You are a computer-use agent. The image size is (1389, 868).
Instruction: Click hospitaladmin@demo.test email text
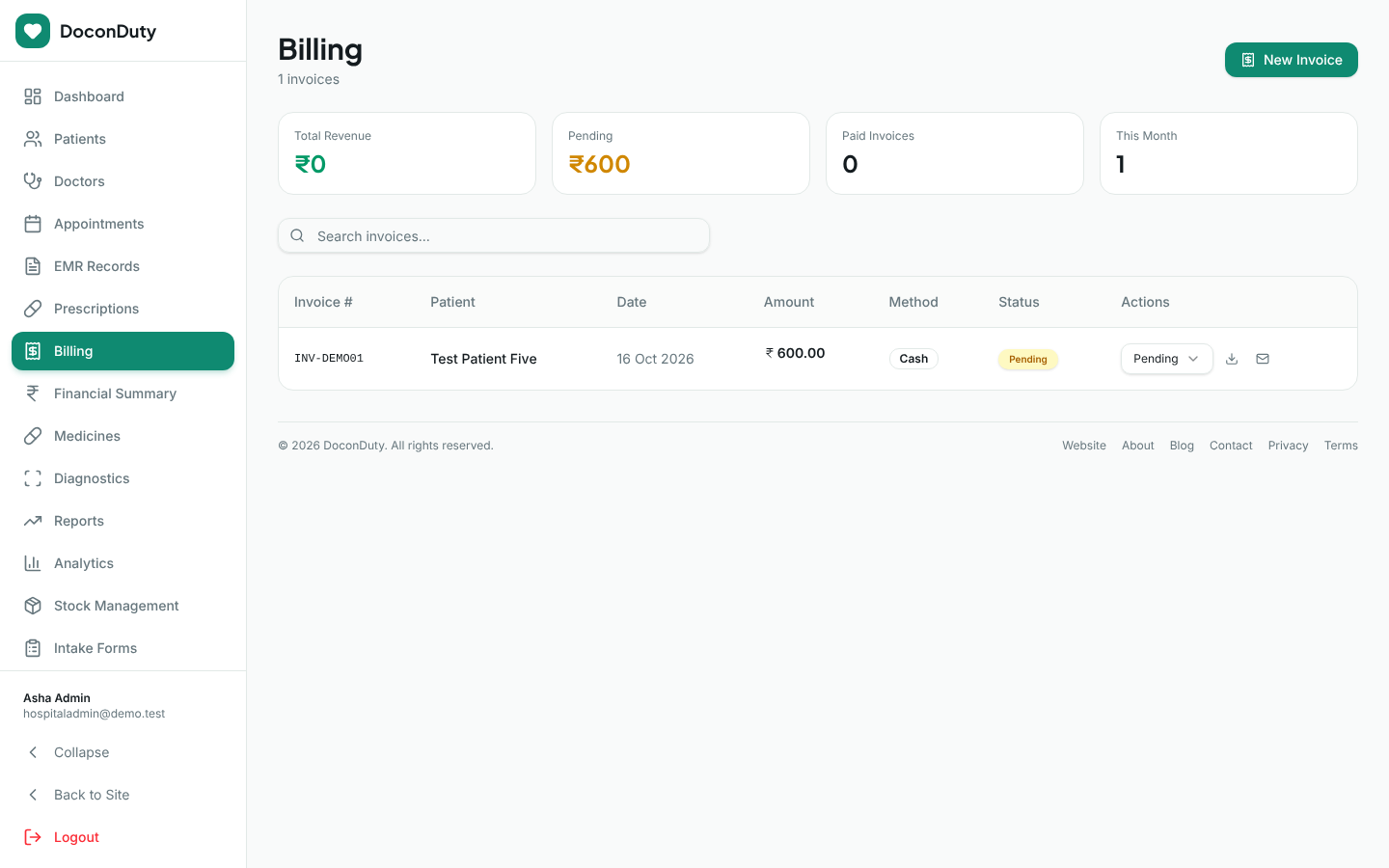tap(94, 714)
